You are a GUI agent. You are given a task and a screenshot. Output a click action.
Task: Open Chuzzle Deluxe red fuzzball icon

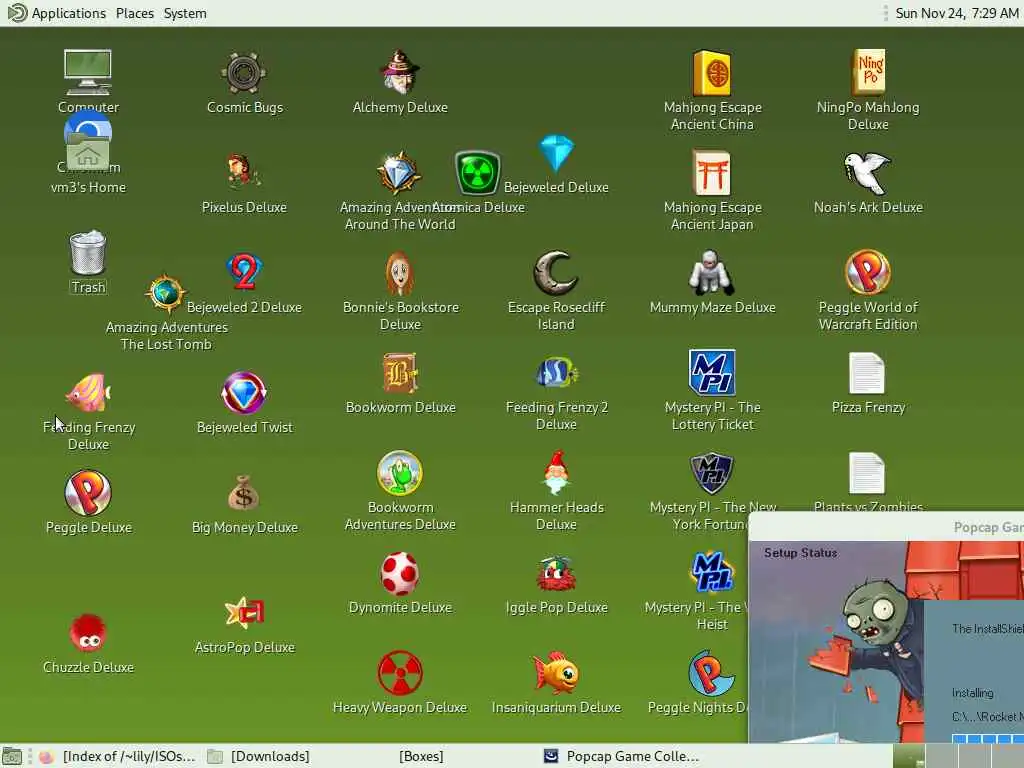pos(88,633)
